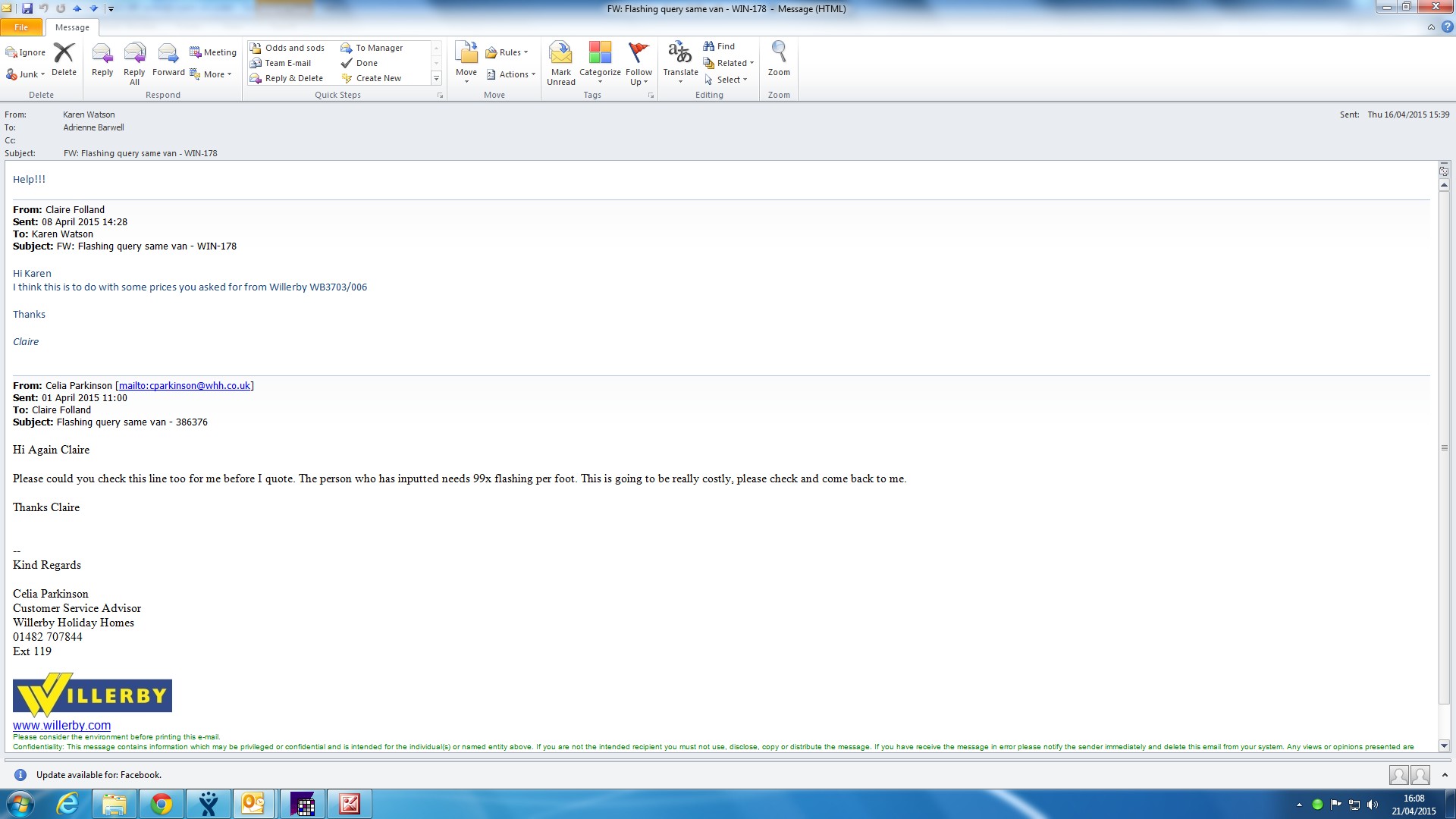Click the message body scroll down arrow

coord(1444,746)
